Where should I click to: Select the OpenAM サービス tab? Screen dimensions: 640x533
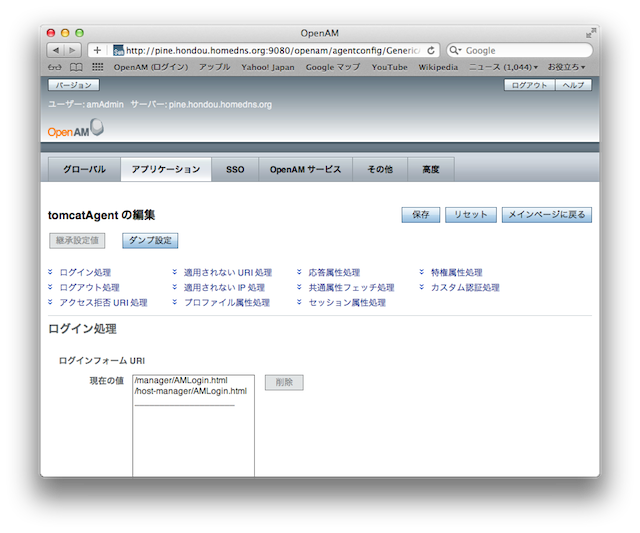(x=305, y=170)
